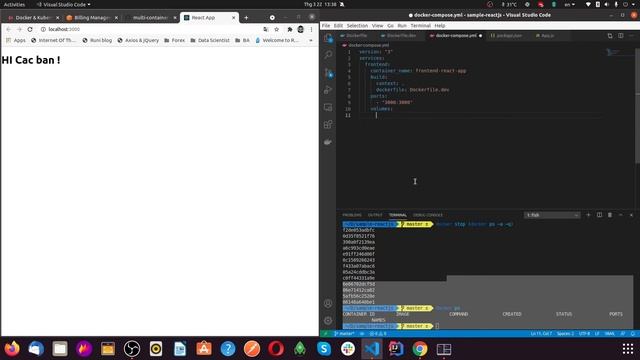Open the Data Scientist bookmarks folder
The image size is (640, 360).
(210, 40)
